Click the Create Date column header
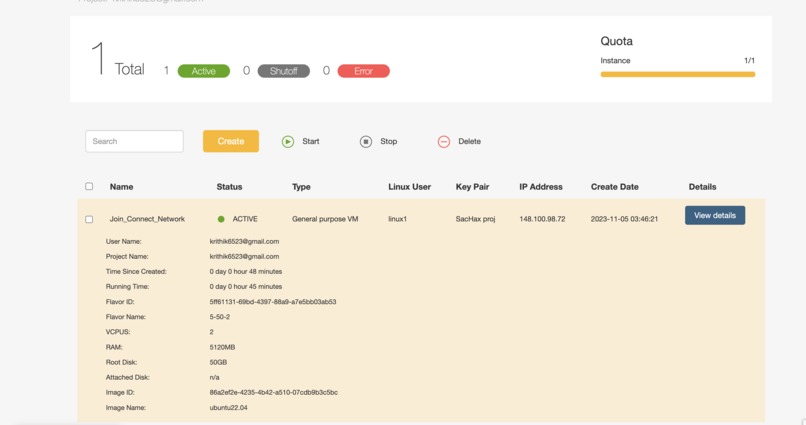 (614, 187)
